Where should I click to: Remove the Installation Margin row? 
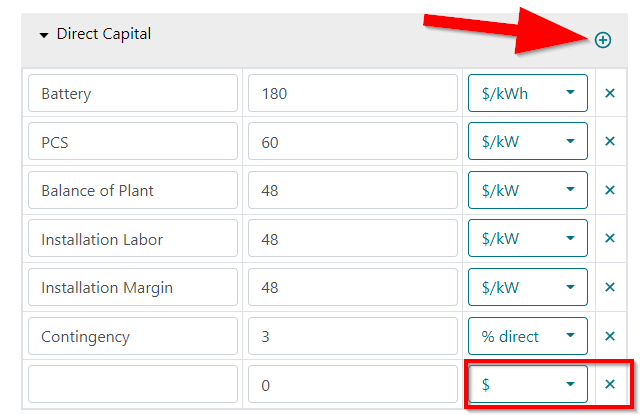[x=610, y=287]
